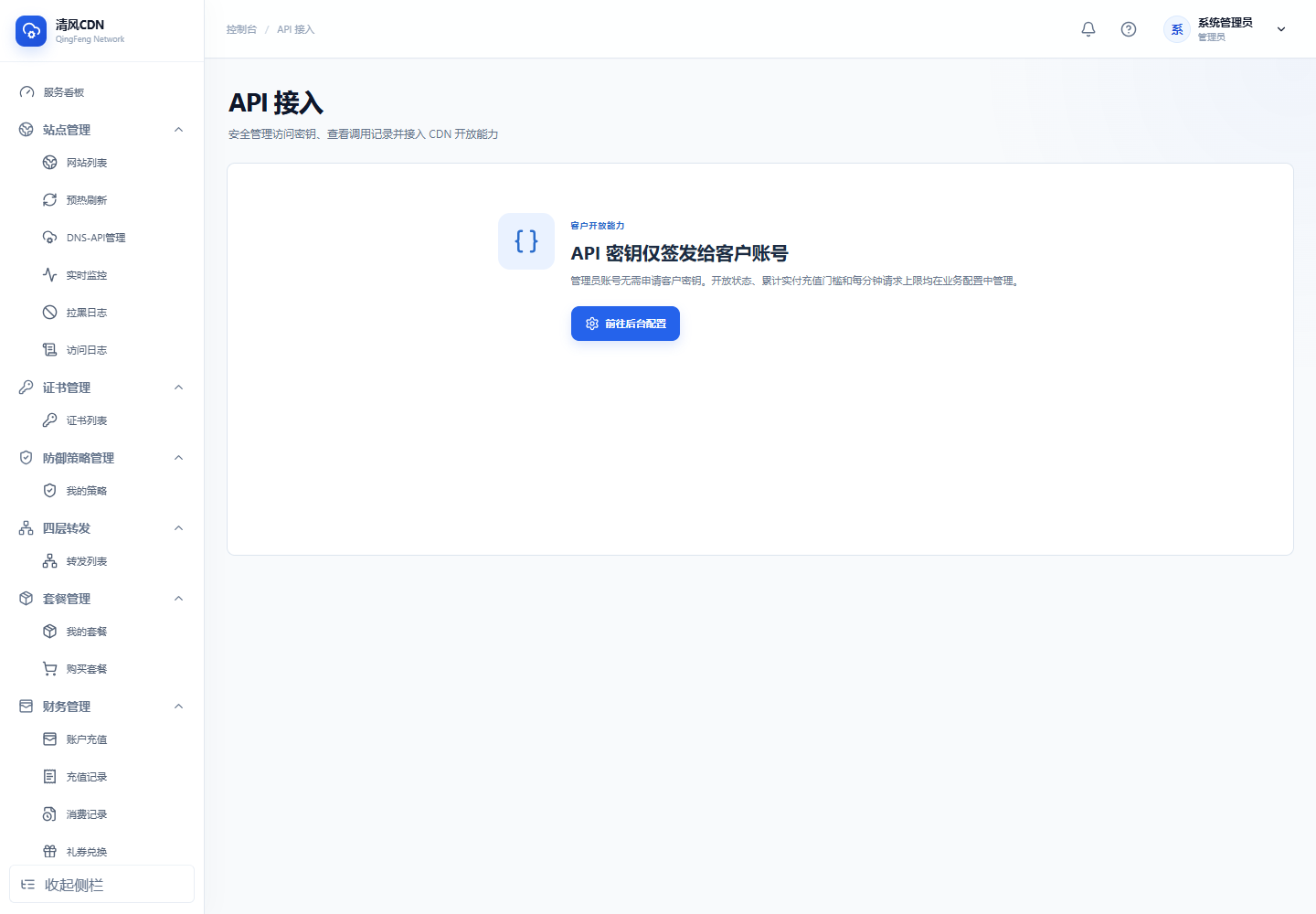Click the 消费记录 icon

click(x=50, y=814)
